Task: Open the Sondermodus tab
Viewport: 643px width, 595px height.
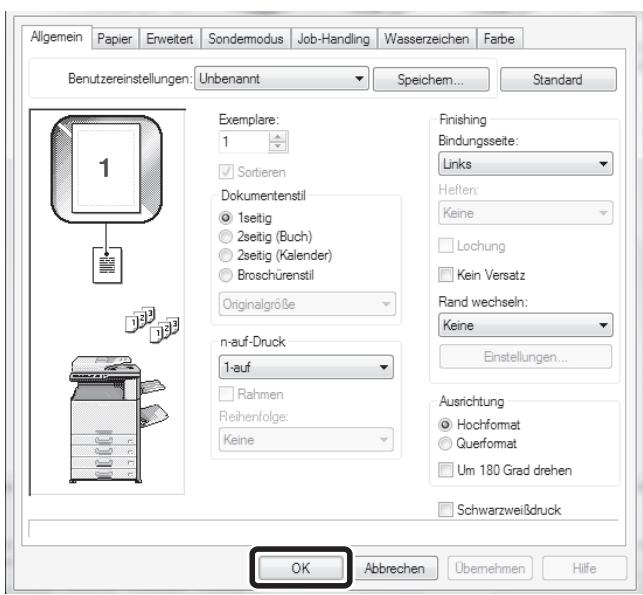Action: click(246, 39)
